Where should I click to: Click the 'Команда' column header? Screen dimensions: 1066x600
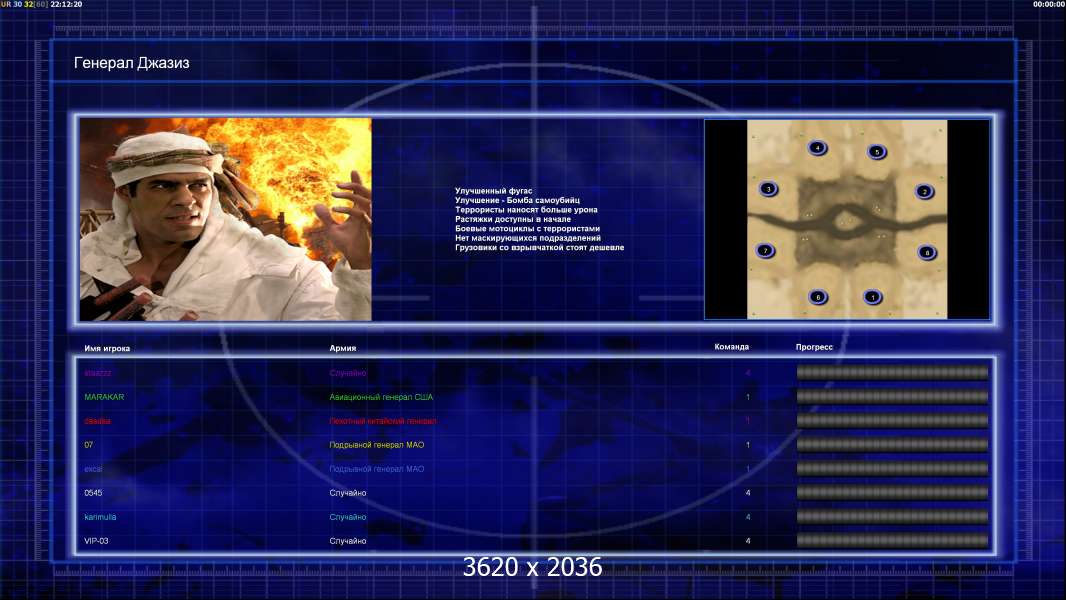pos(732,347)
